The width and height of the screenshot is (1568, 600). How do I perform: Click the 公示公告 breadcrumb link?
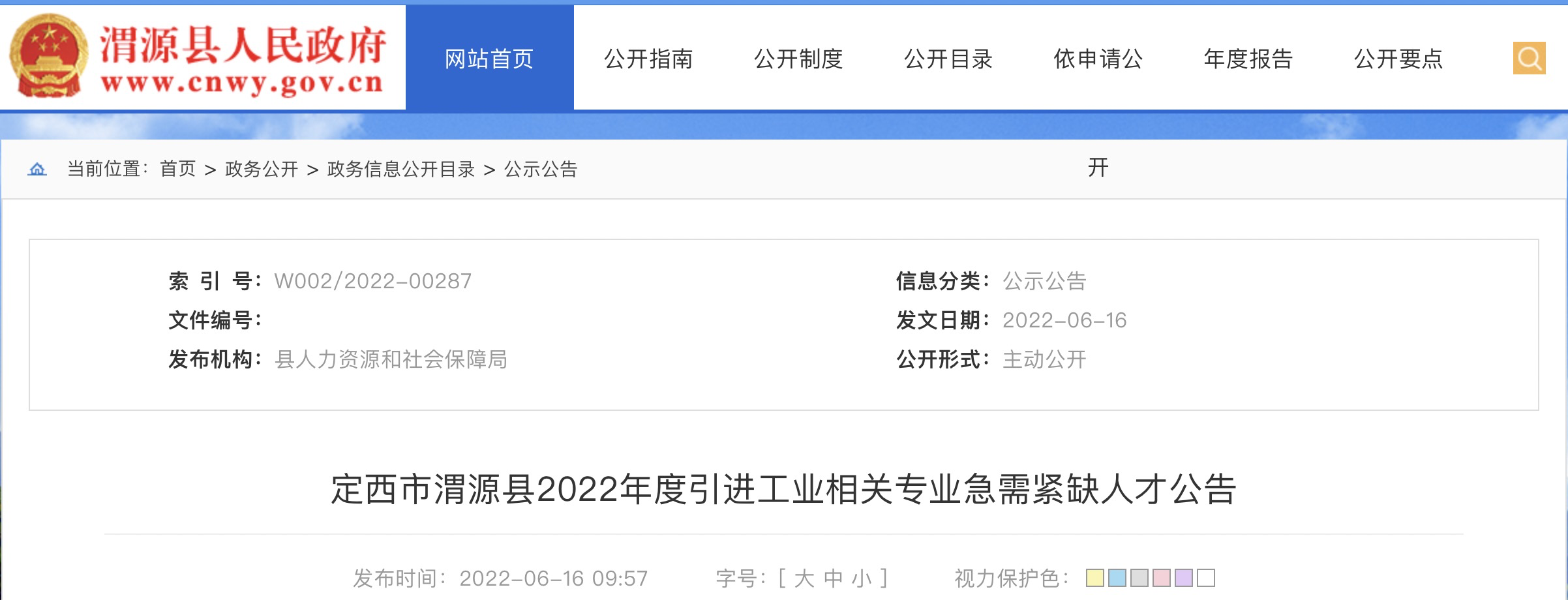541,170
